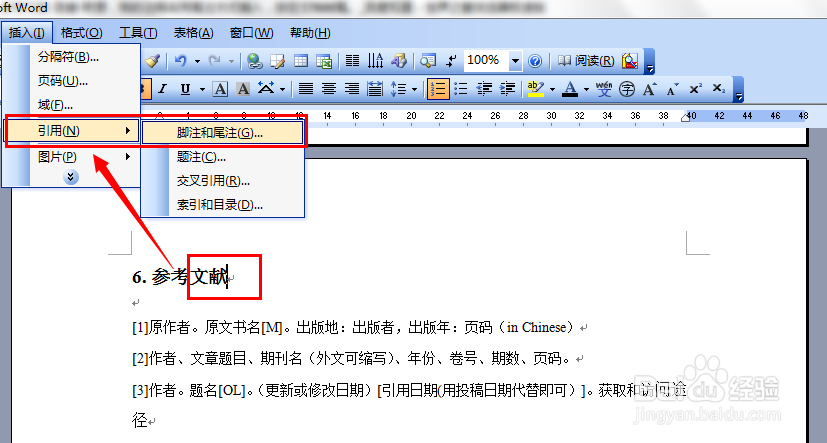Viewport: 827px width, 443px height.
Task: Choose 页码(U)... menu entry
Action: (72, 81)
